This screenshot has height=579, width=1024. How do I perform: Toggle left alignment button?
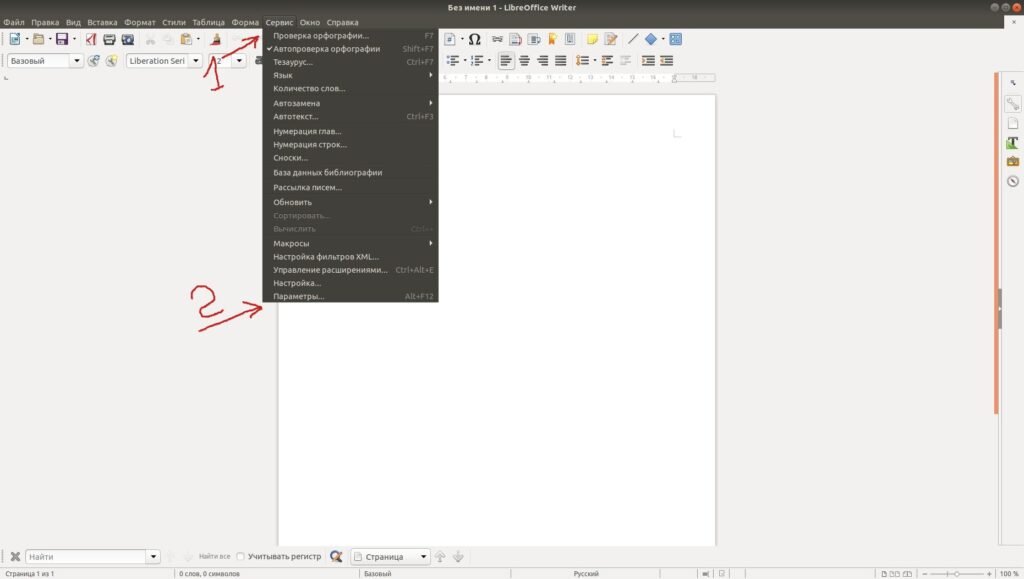pos(505,61)
